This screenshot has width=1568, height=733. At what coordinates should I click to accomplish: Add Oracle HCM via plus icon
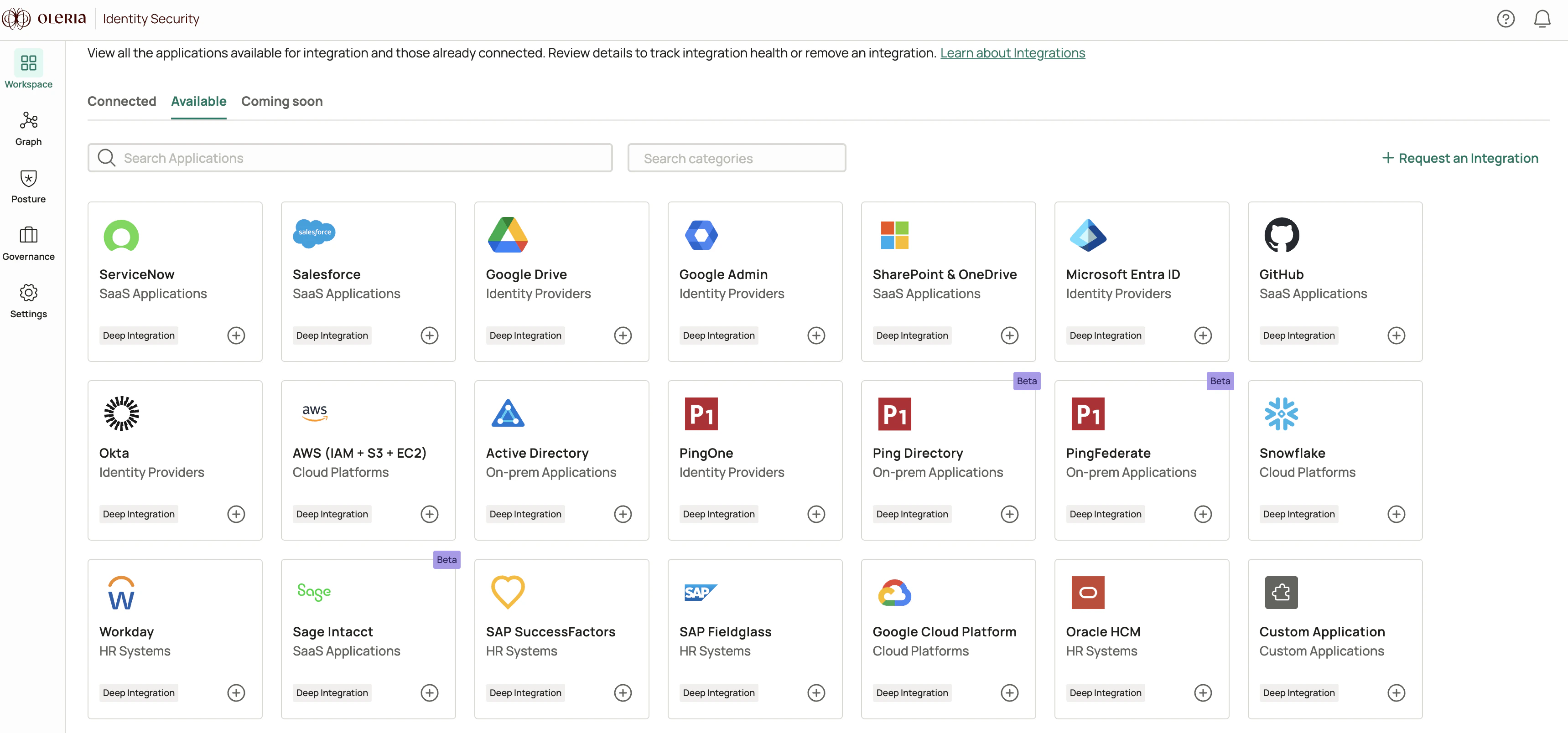click(x=1203, y=693)
